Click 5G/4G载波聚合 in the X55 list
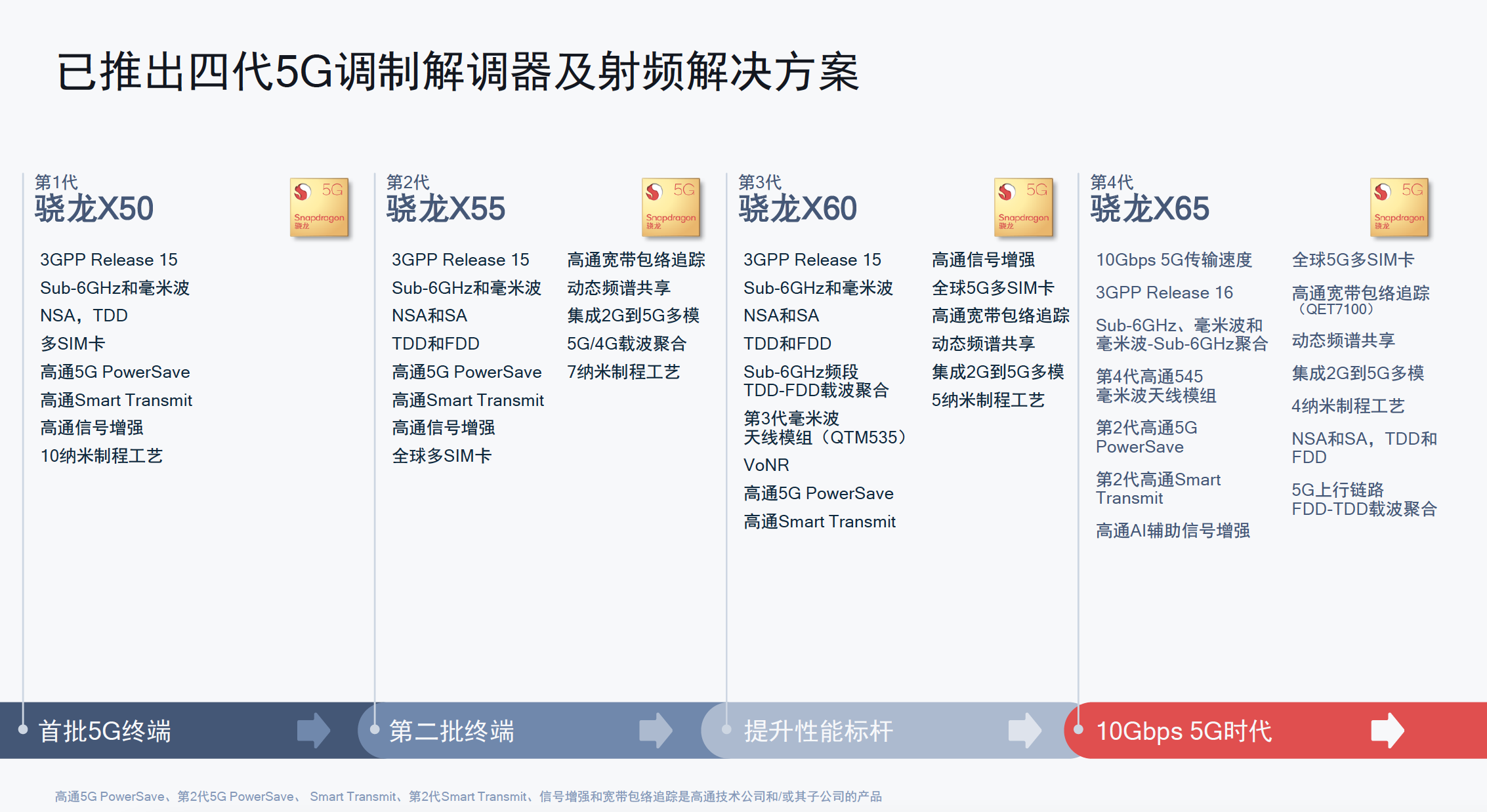The height and width of the screenshot is (812, 1487). point(627,344)
